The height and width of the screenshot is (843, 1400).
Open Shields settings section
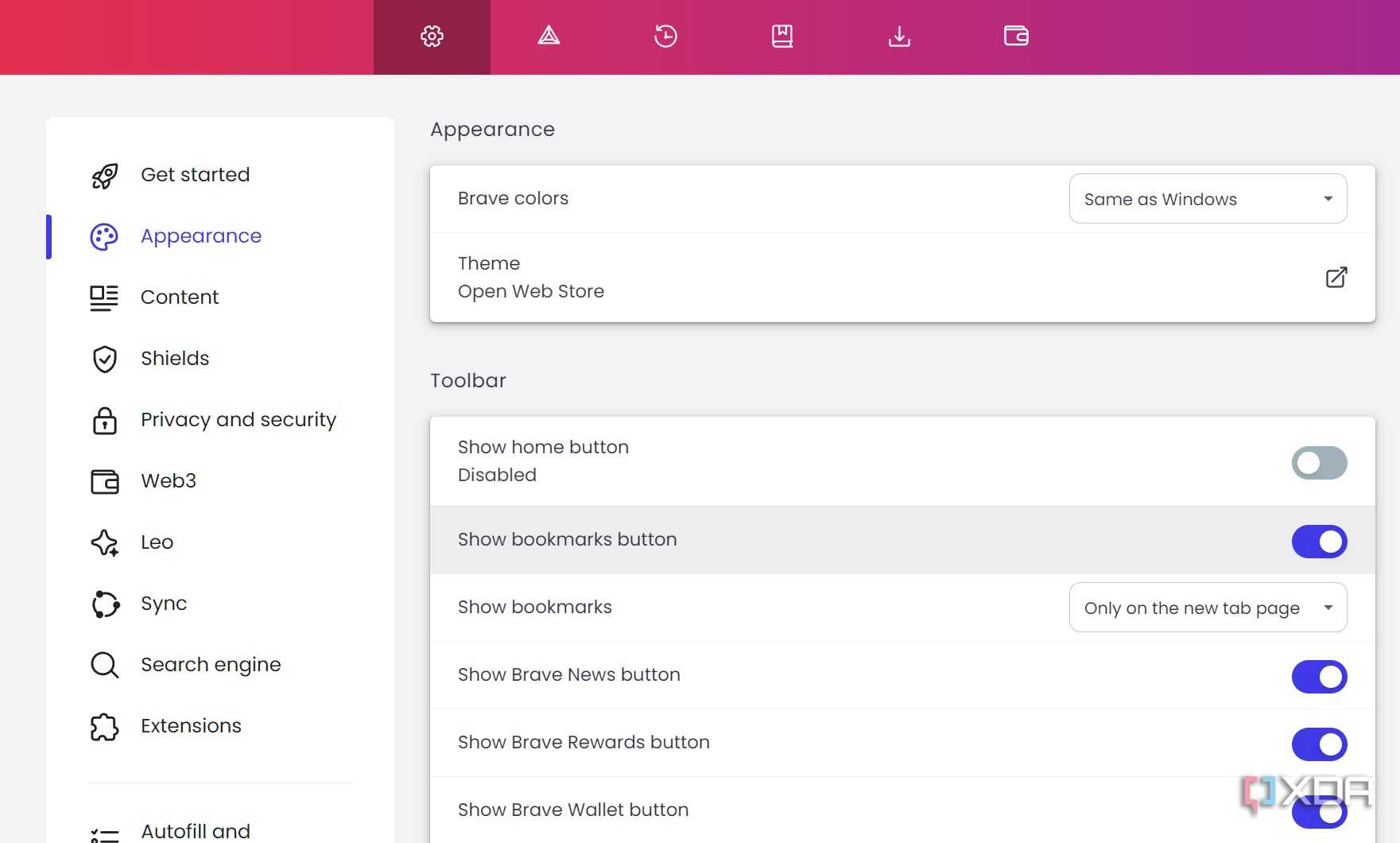(x=175, y=359)
